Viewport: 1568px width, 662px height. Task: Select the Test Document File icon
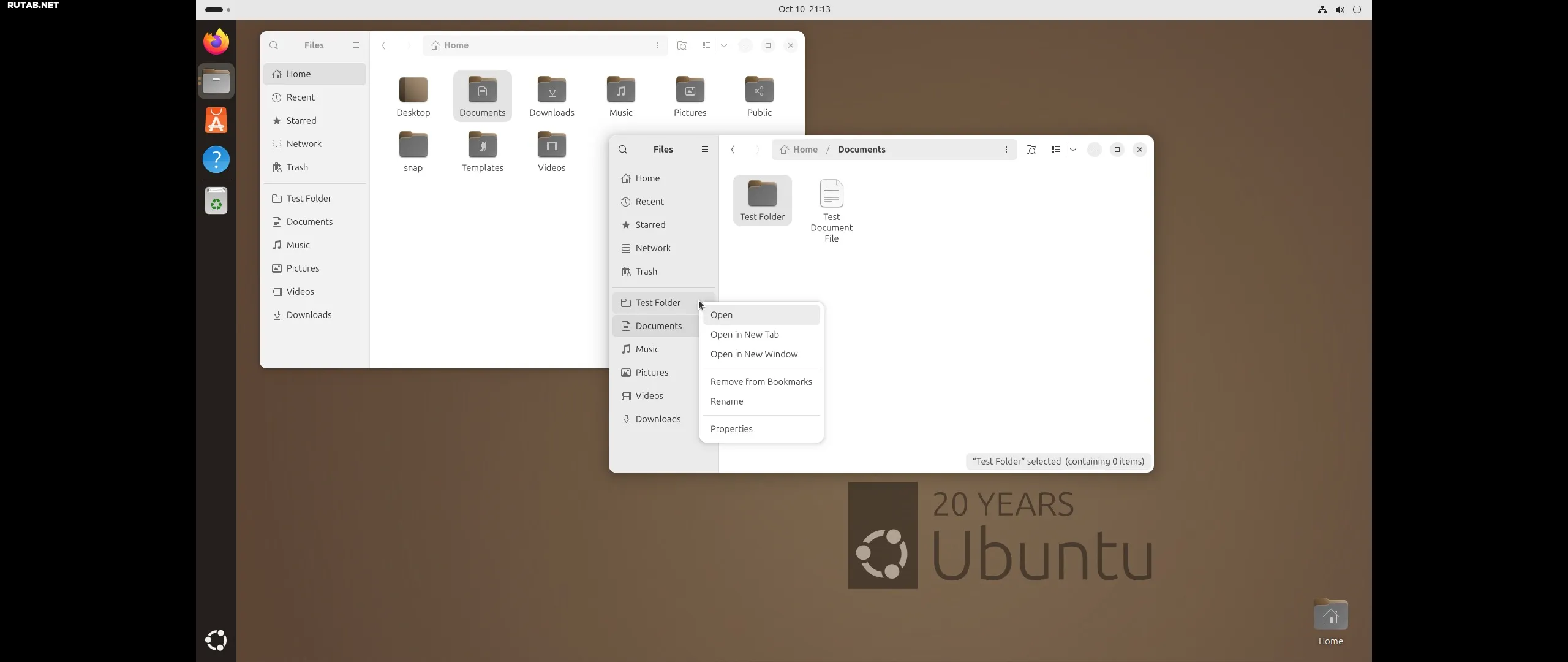832,210
